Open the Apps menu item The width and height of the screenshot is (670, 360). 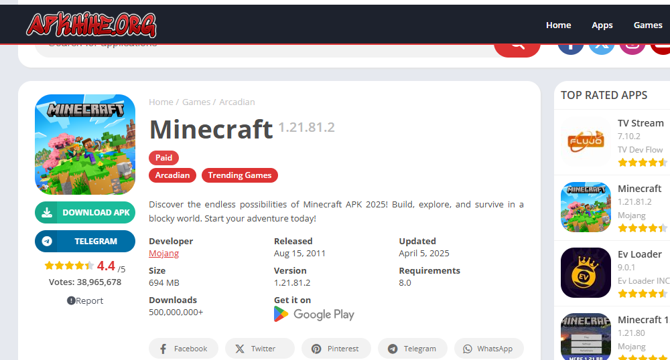pyautogui.click(x=602, y=25)
